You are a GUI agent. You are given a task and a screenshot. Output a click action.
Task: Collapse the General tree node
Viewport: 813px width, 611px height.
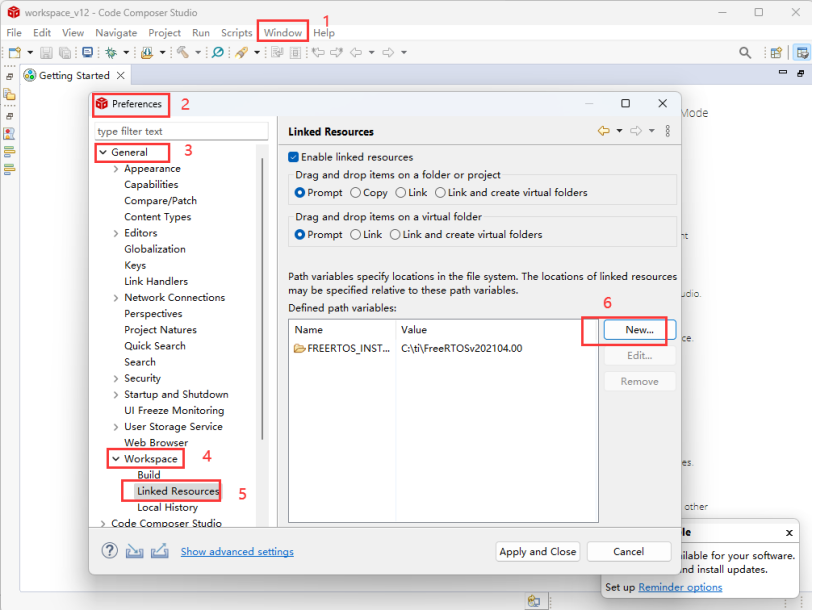[103, 152]
